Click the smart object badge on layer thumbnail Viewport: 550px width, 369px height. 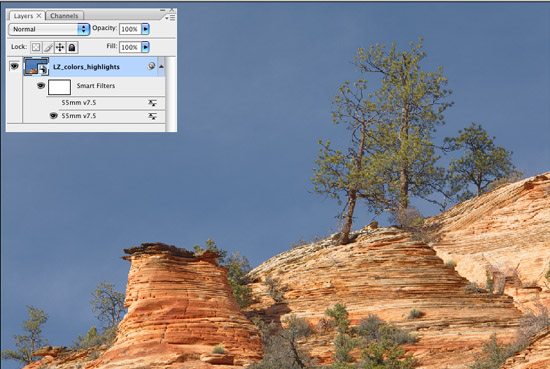click(44, 70)
